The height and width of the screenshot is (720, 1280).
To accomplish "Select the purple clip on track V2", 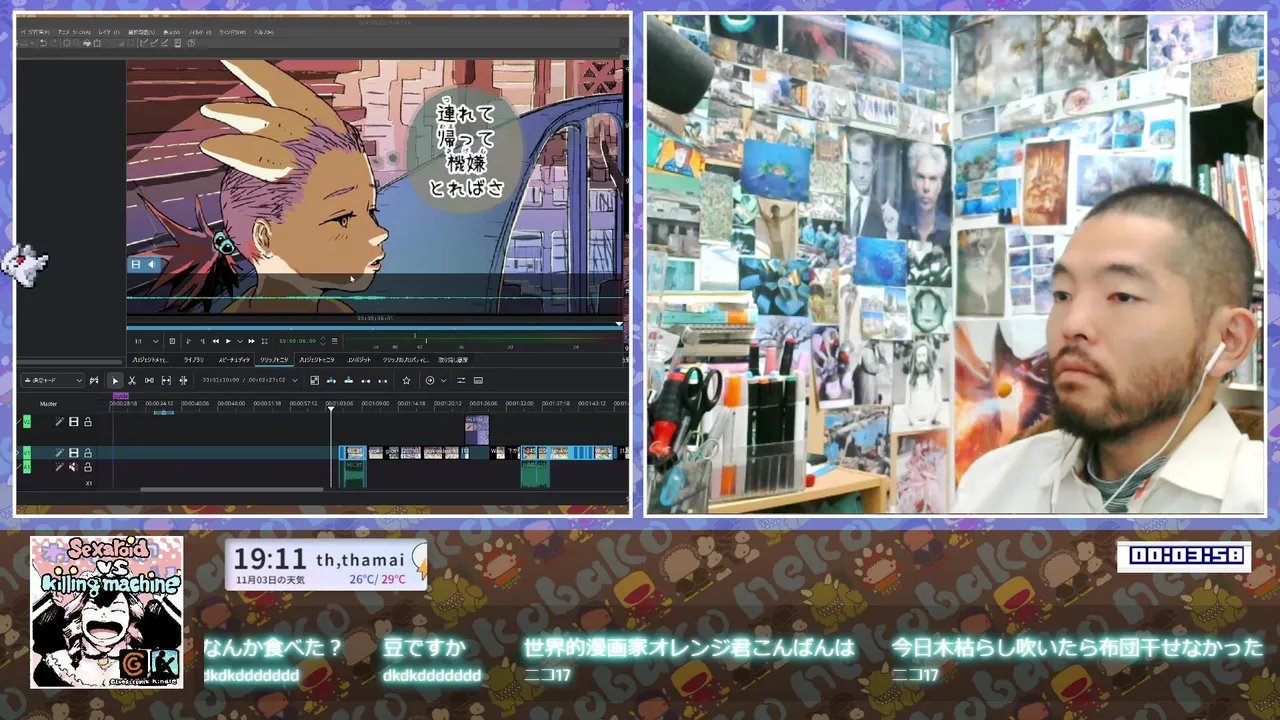I will (x=477, y=430).
